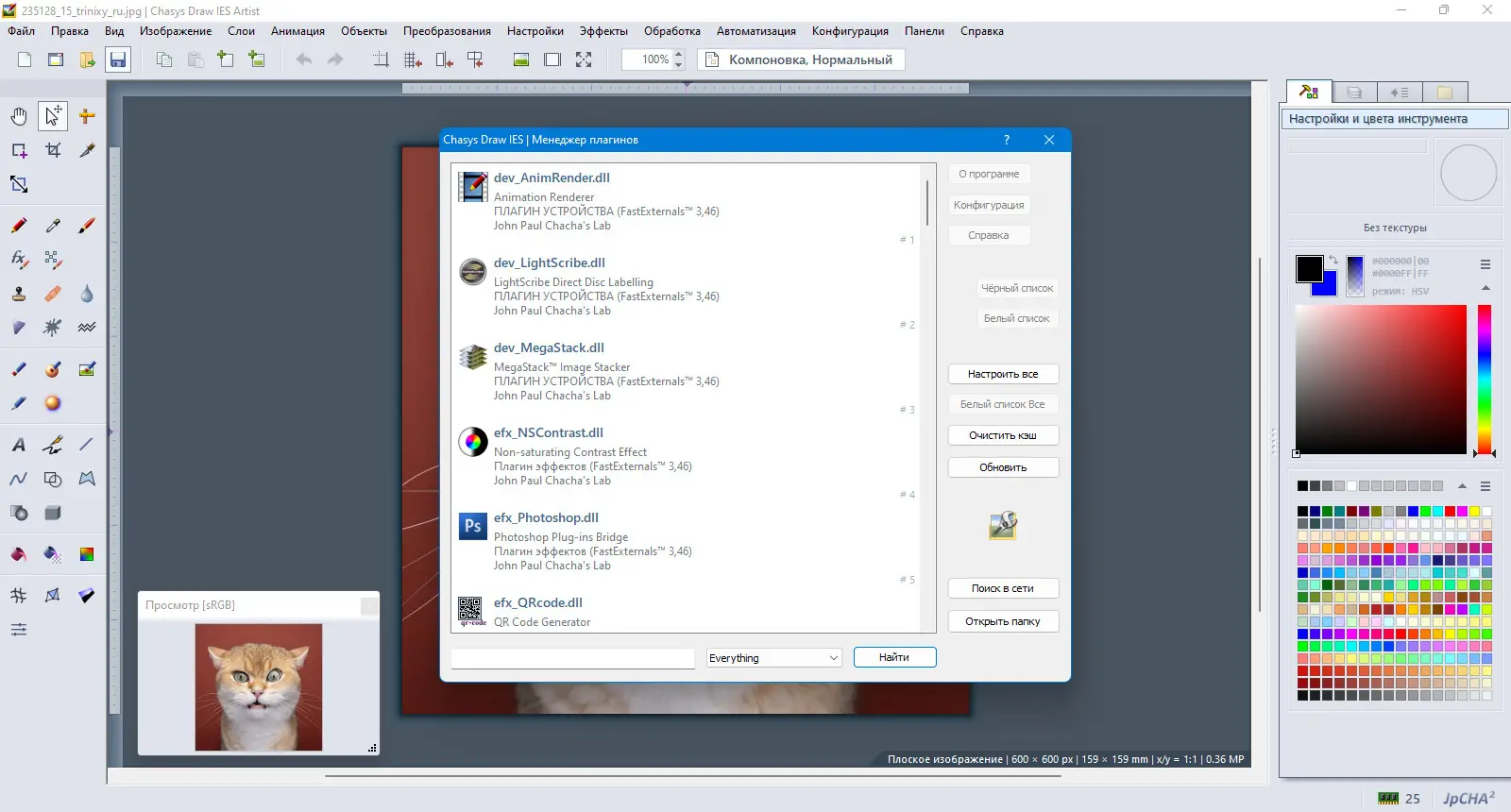Select the arrow move tool
The height and width of the screenshot is (812, 1511).
coord(53,116)
